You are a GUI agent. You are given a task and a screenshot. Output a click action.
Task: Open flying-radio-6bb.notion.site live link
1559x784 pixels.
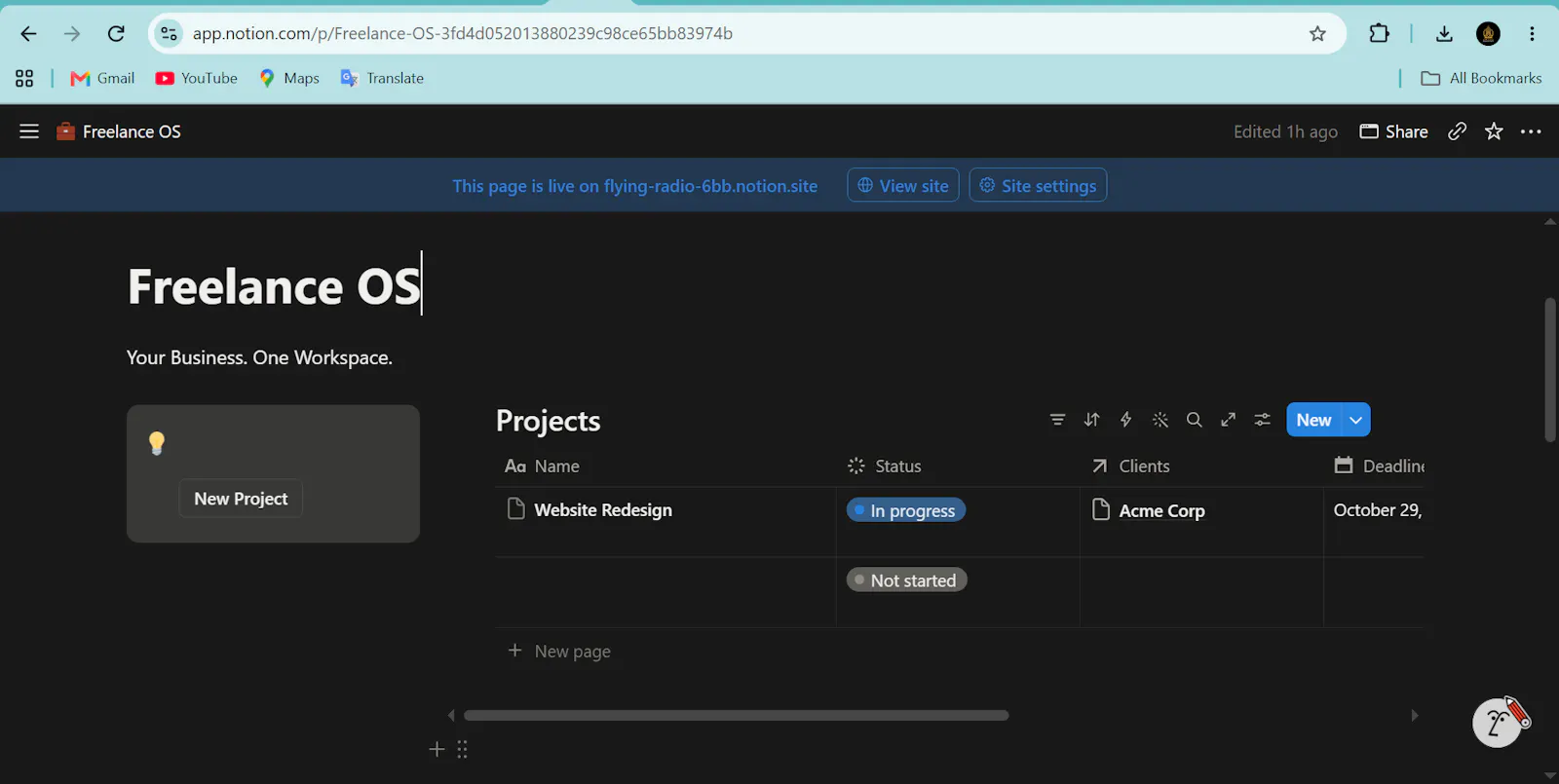[x=710, y=186]
